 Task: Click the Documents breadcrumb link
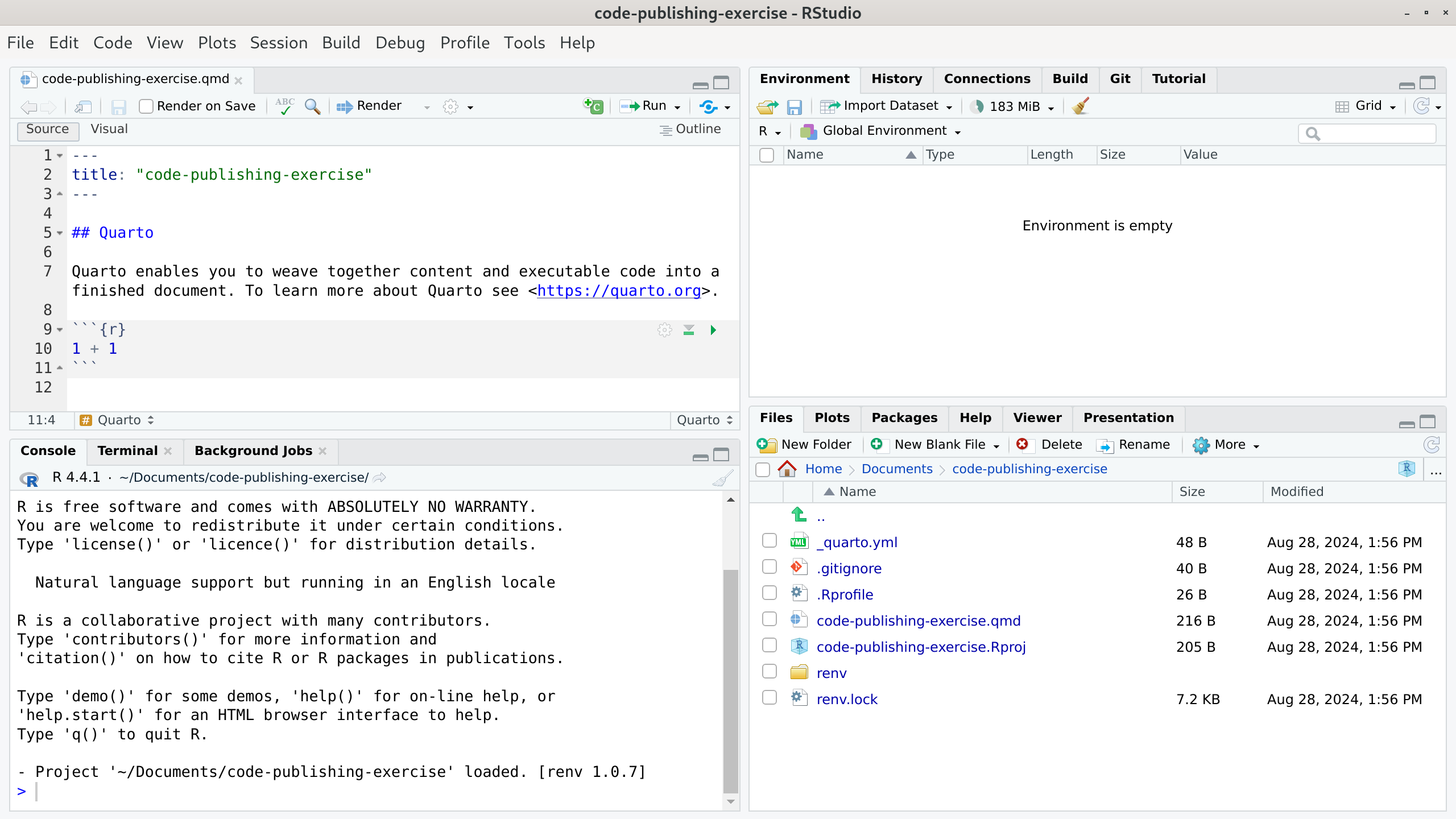897,469
